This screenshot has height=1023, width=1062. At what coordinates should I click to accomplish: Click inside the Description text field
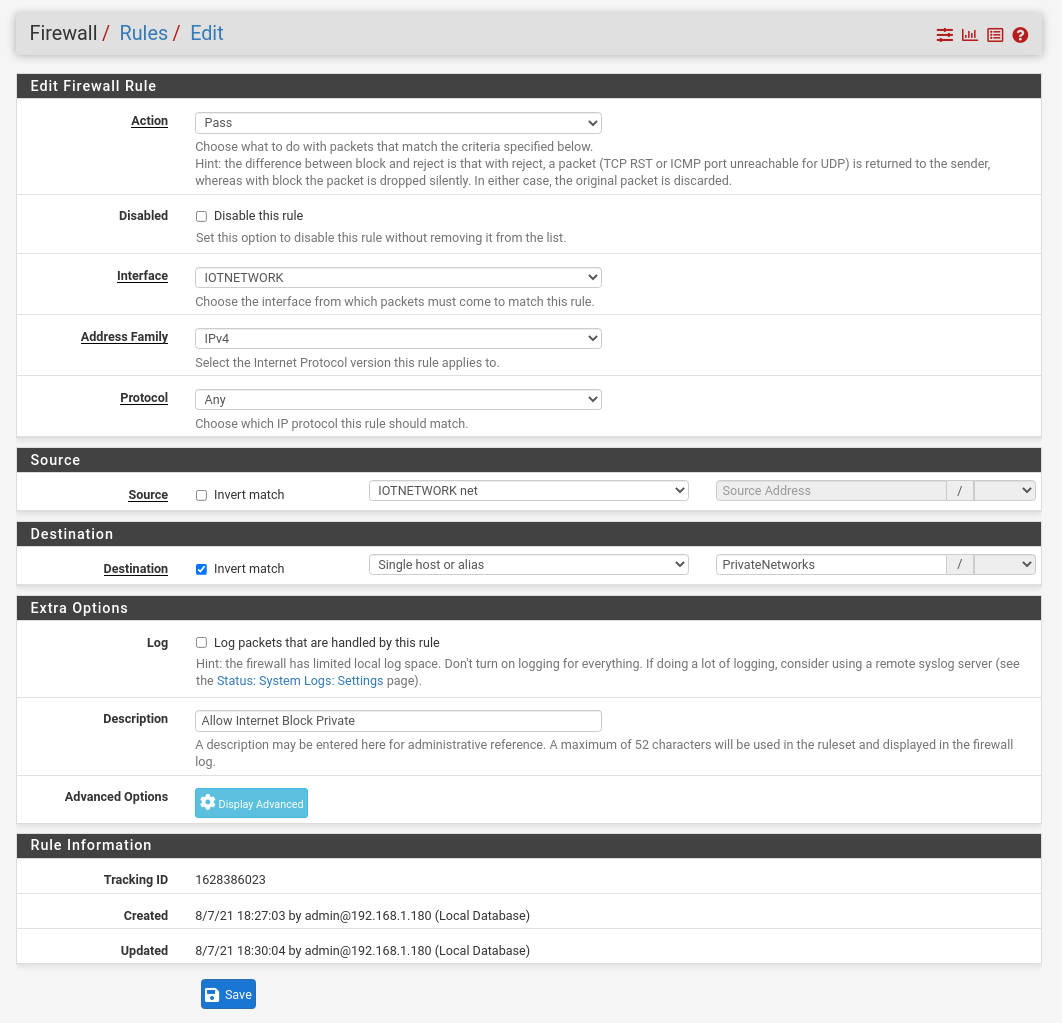click(398, 720)
